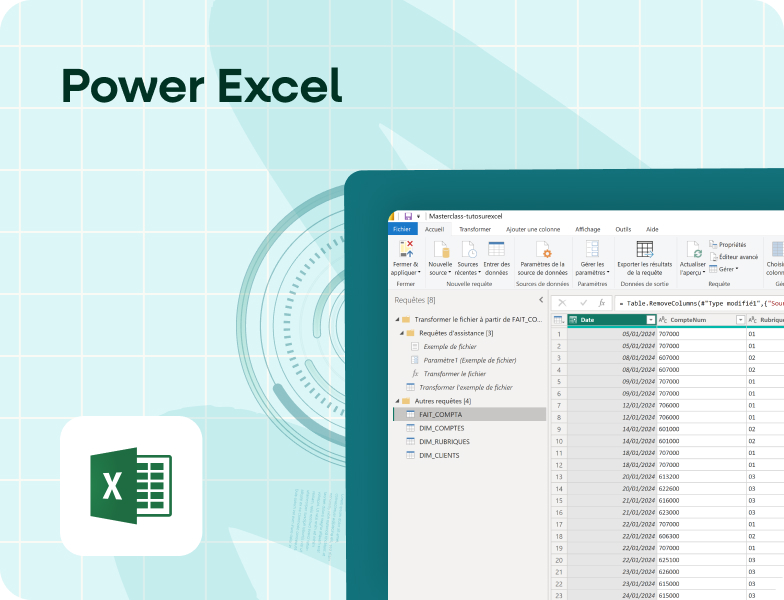The image size is (784, 600).
Task: Click the Rubrique column type icon
Action: click(752, 320)
